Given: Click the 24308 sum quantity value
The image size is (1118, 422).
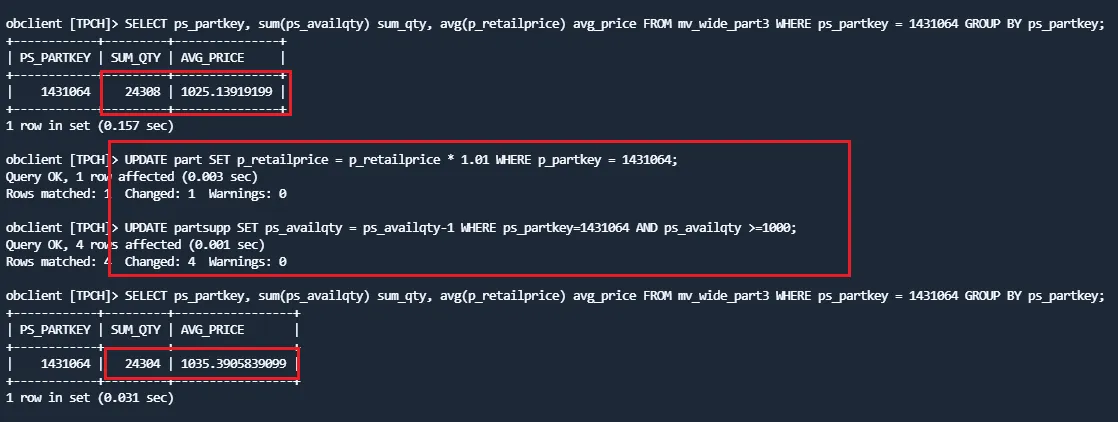Looking at the screenshot, I should 143,91.
